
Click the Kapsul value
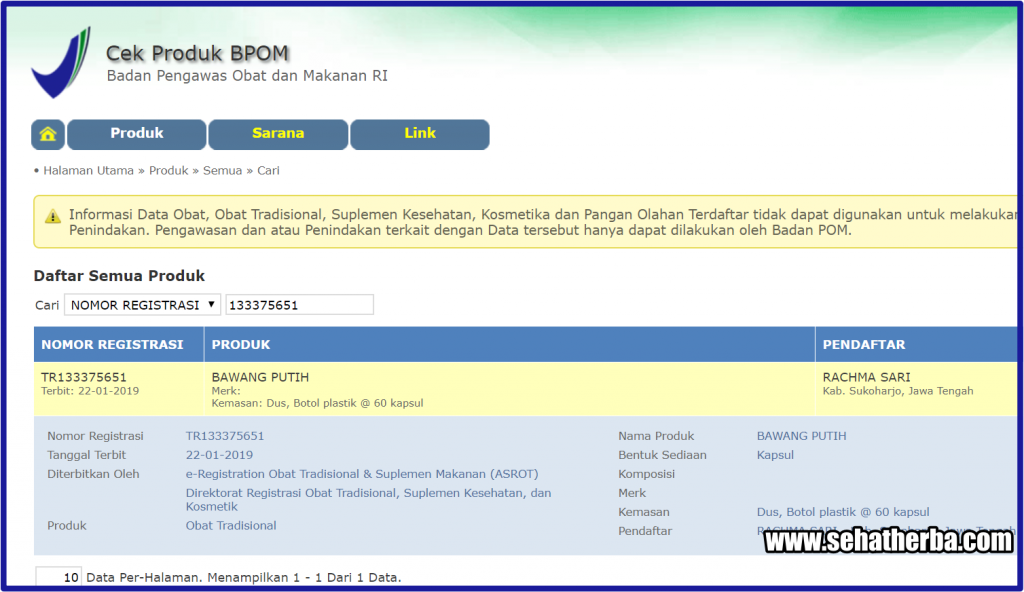click(775, 455)
